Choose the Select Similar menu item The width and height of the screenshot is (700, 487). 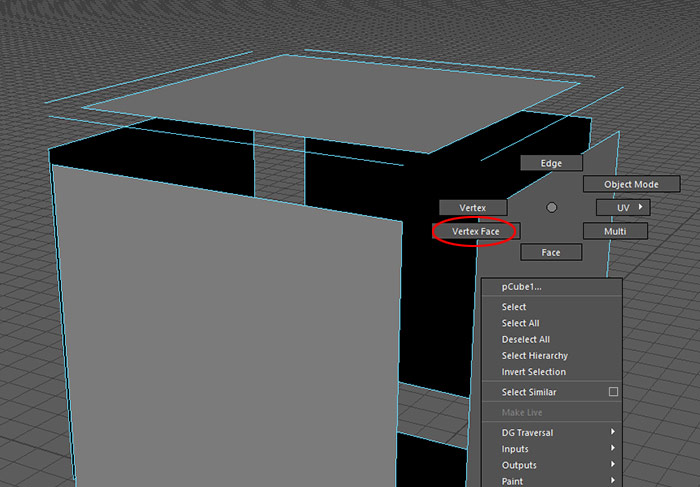click(529, 392)
